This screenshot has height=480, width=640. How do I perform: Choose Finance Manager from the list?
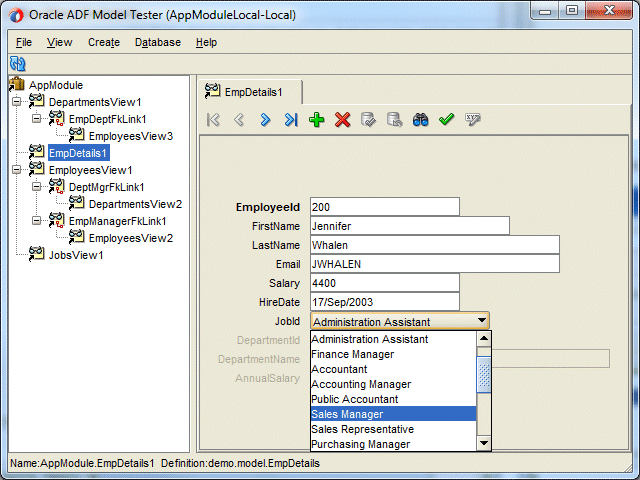coord(393,354)
